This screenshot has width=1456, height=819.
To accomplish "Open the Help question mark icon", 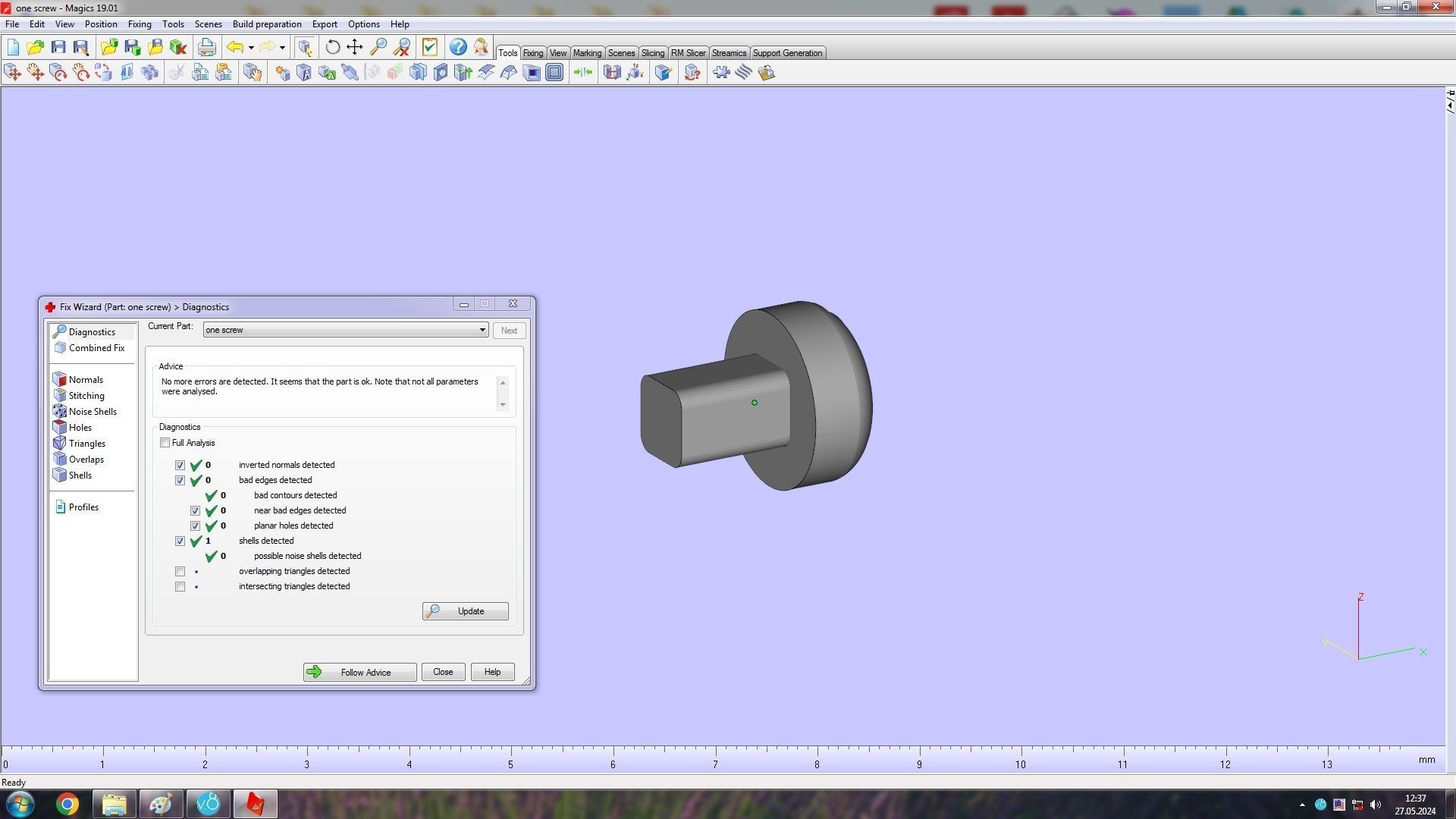I will [x=458, y=47].
